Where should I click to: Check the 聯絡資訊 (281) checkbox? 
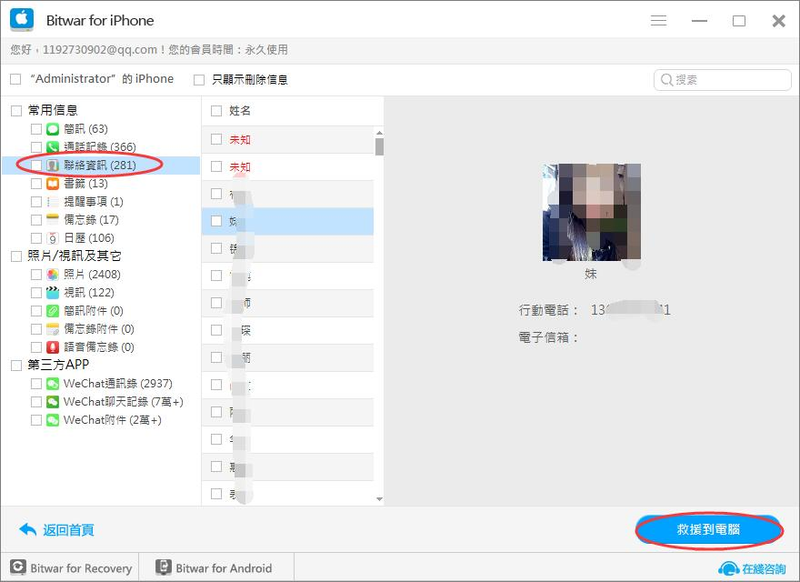(36, 165)
